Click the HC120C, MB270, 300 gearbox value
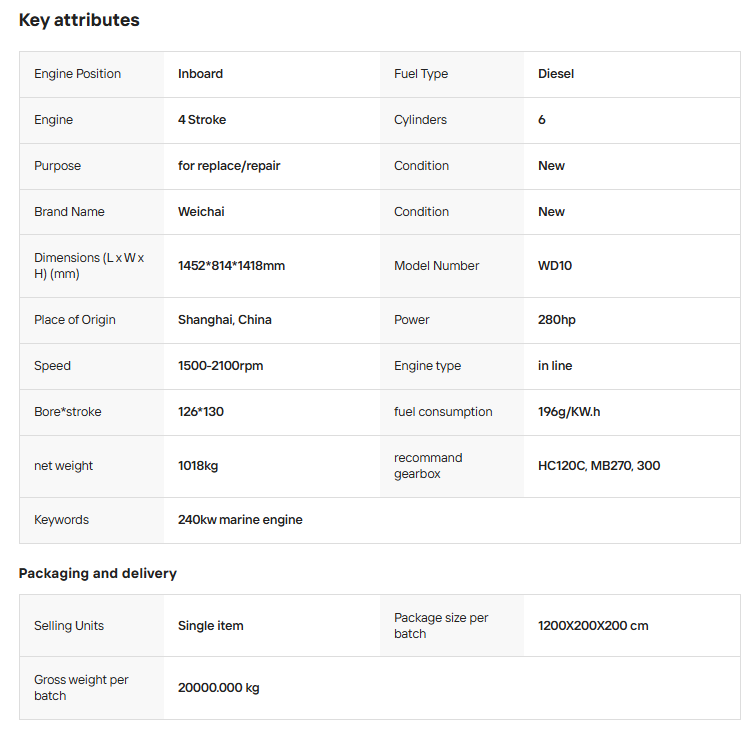 tap(599, 466)
